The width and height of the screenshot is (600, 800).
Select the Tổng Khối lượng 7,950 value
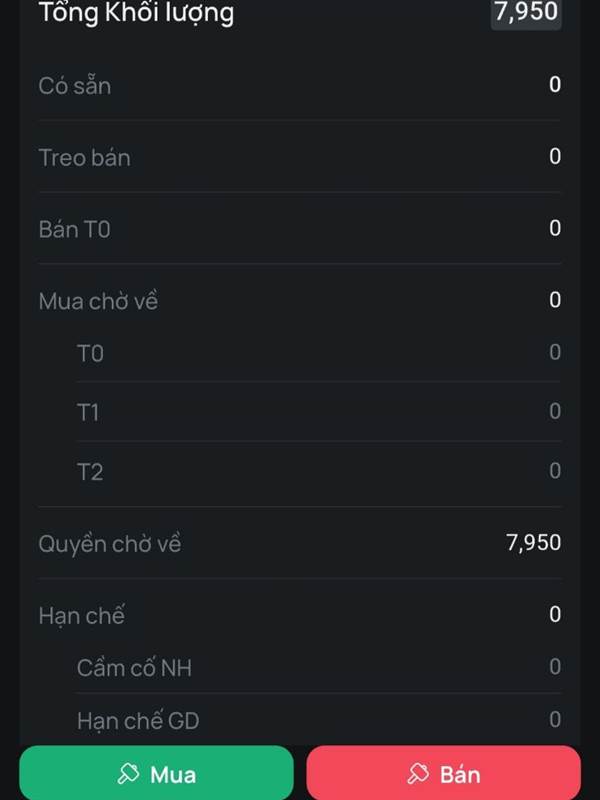526,12
